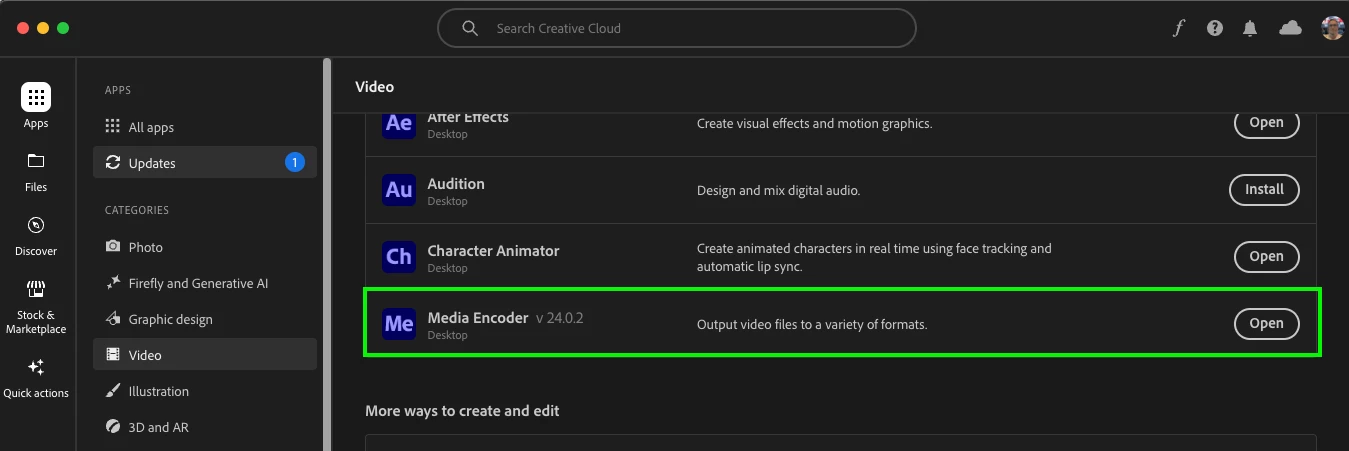The width and height of the screenshot is (1349, 451).
Task: Click the 'More ways to create and edit' heading
Action: click(462, 411)
